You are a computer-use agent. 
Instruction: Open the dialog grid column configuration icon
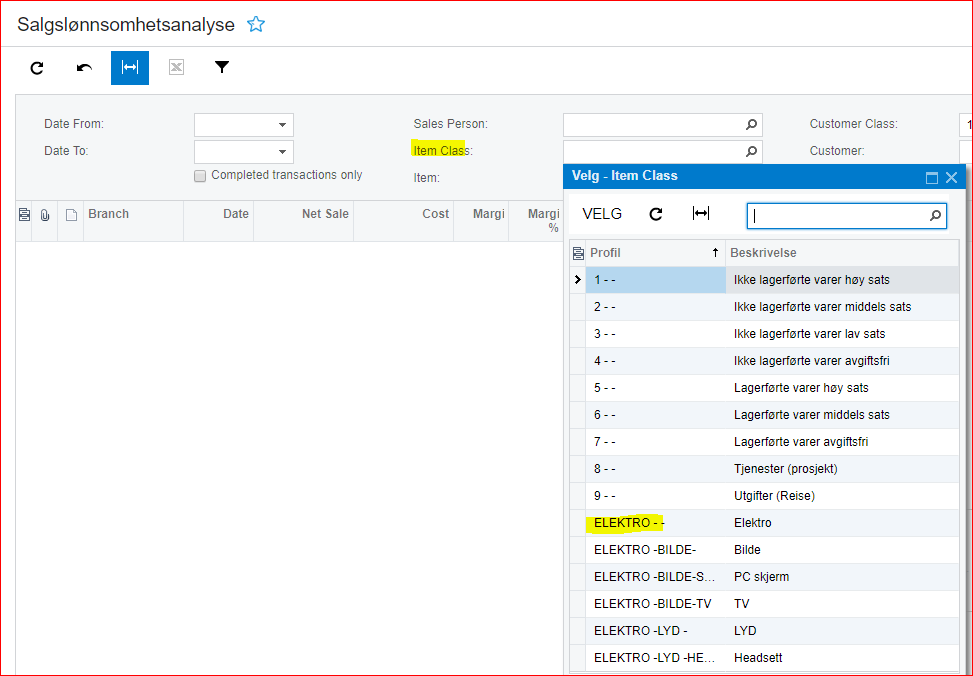pos(578,253)
